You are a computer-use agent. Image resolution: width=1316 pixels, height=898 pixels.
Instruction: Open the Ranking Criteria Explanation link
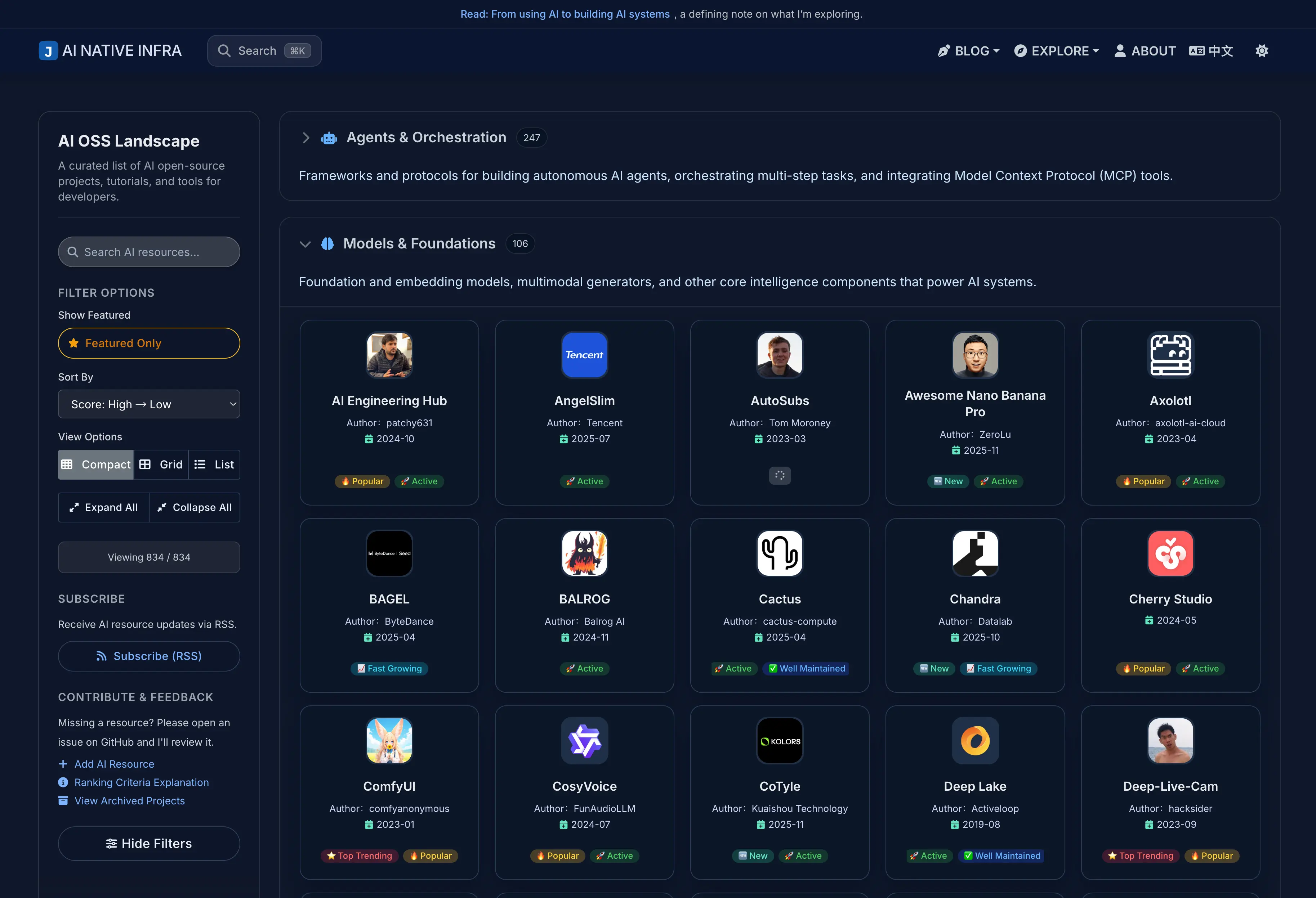click(x=142, y=782)
